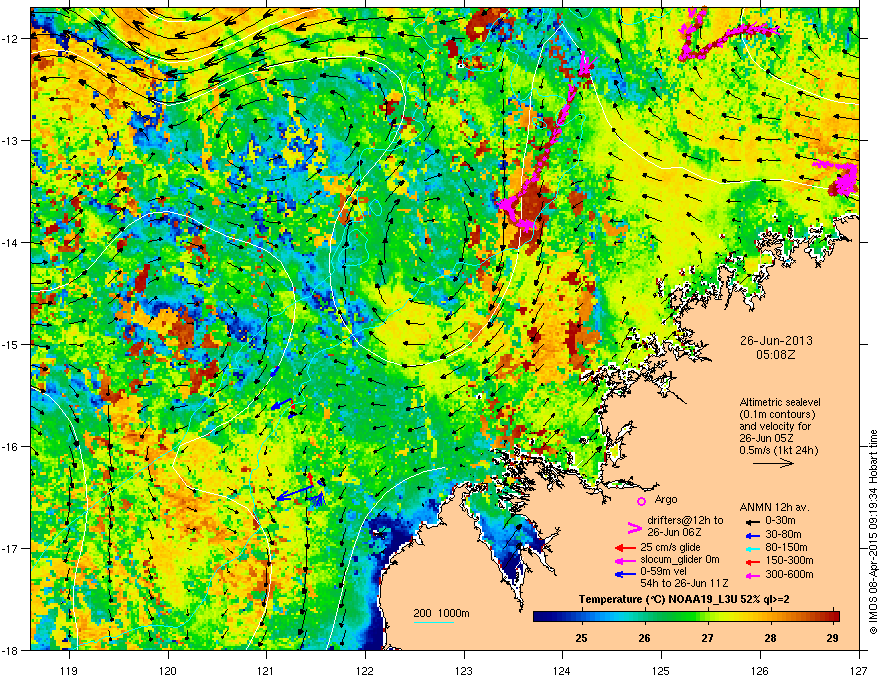Click the 26-Jun-2013 date label
This screenshot has width=880, height=680.
tap(776, 341)
